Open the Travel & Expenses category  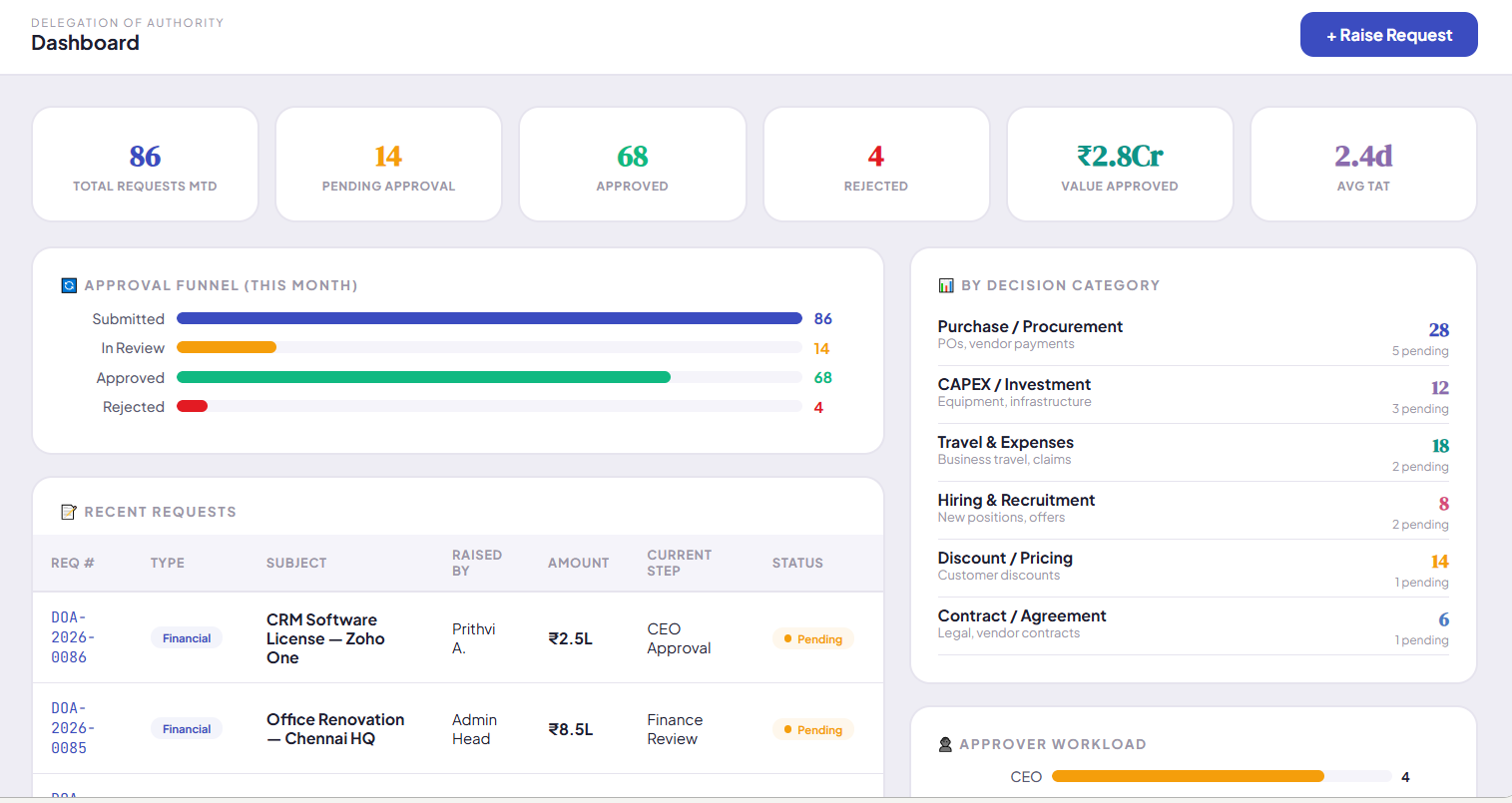pos(1193,453)
